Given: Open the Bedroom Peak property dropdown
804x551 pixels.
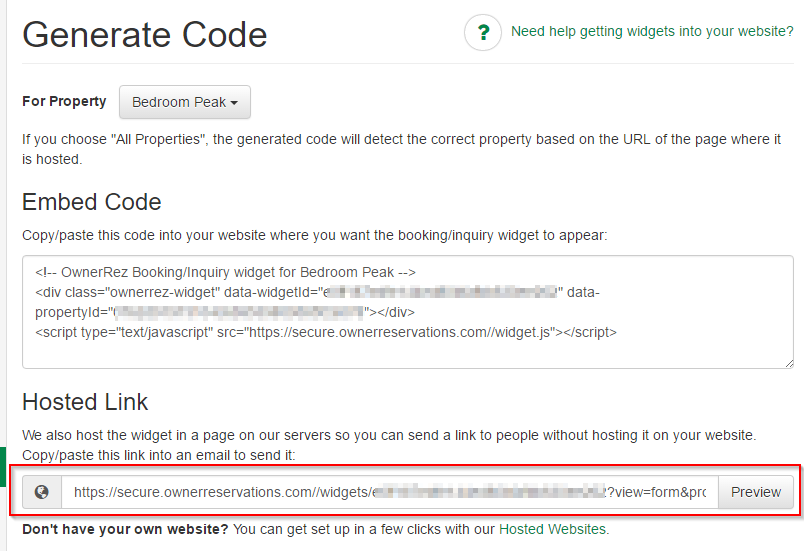Looking at the screenshot, I should coord(184,102).
